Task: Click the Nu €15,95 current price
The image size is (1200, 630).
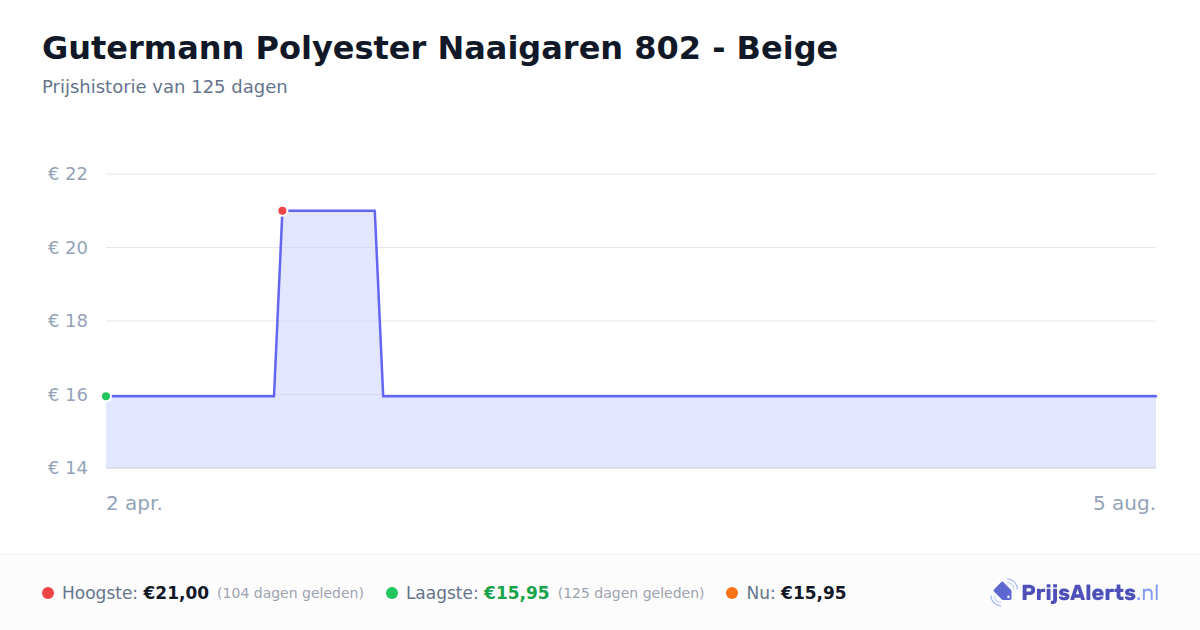Action: coord(813,593)
